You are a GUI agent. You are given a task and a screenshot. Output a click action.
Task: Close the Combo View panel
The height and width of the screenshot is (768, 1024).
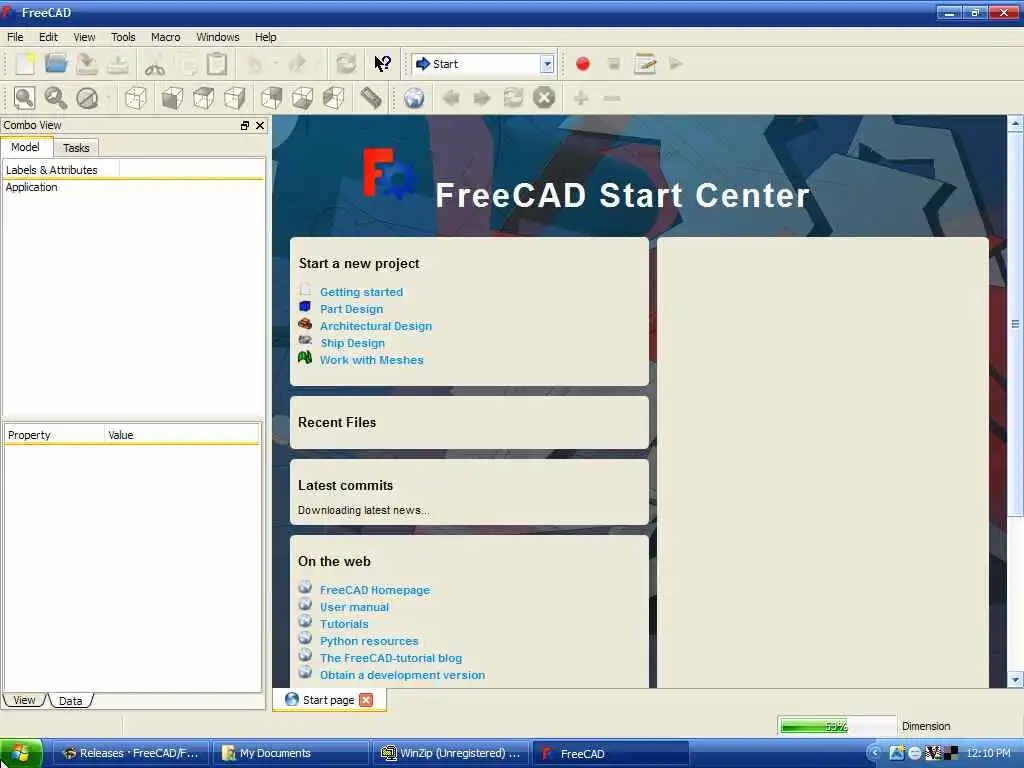coord(260,125)
